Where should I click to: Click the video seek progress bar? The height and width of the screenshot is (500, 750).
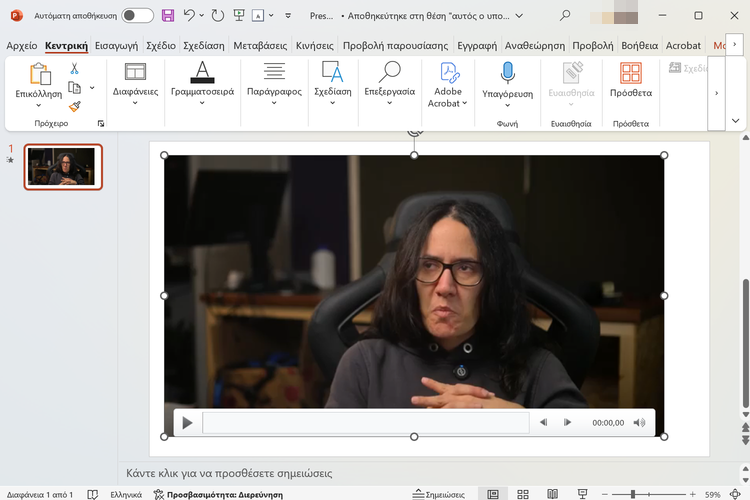point(366,422)
